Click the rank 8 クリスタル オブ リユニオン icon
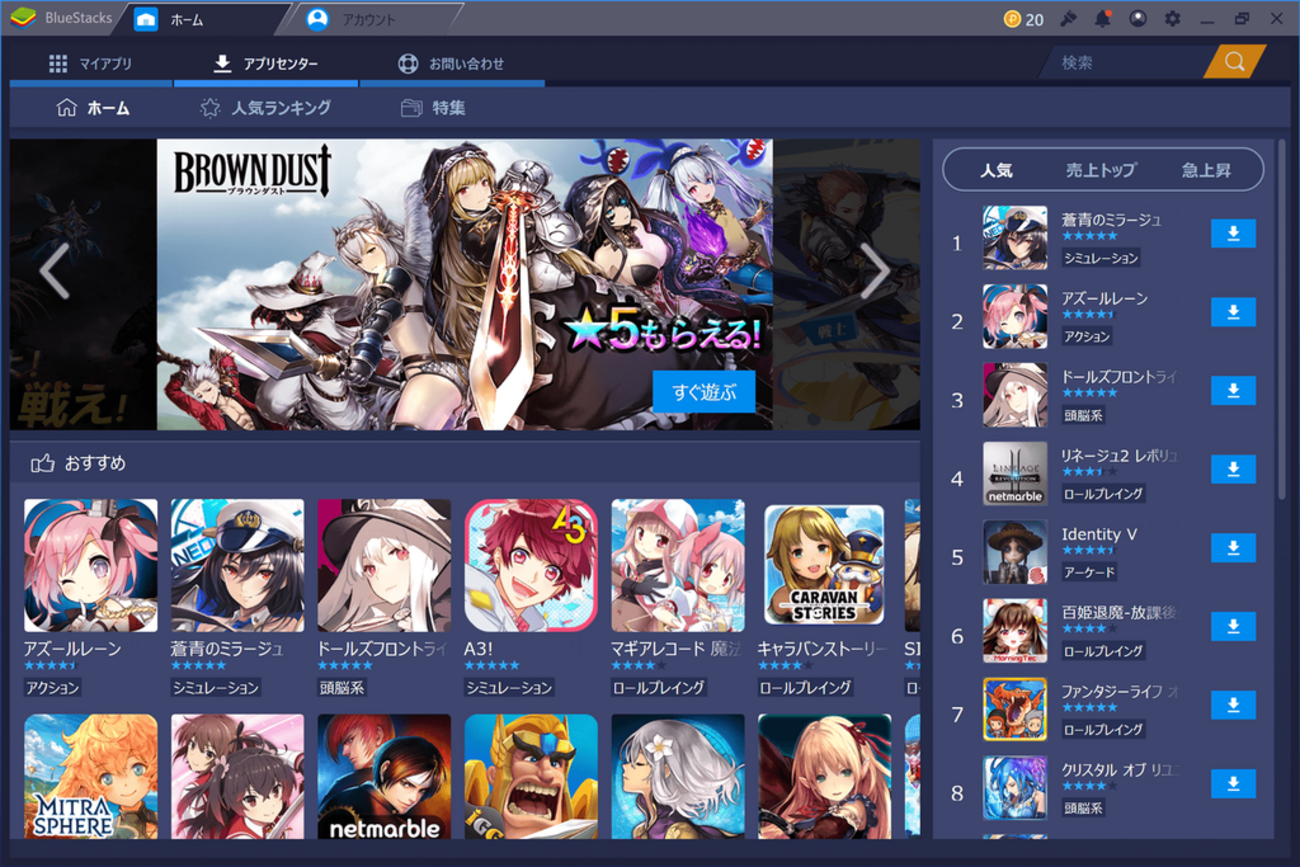Screen dimensions: 1300x867 [x=1015, y=788]
